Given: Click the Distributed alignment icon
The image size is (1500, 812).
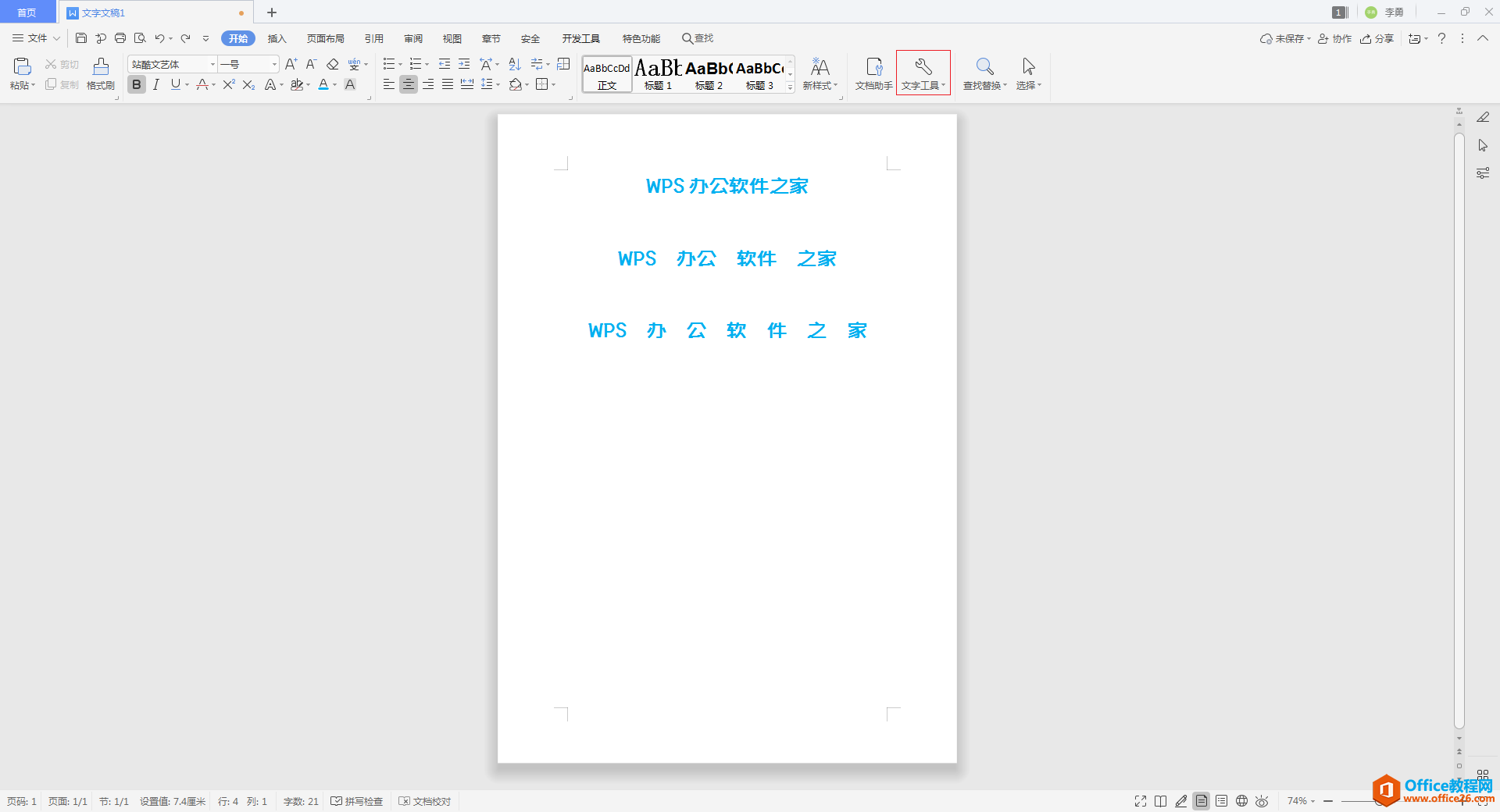Looking at the screenshot, I should pyautogui.click(x=467, y=84).
